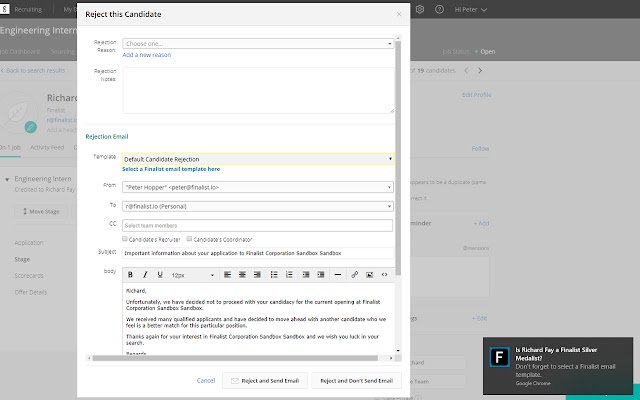Align body text right
This screenshot has height=400, width=640.
(x=257, y=275)
